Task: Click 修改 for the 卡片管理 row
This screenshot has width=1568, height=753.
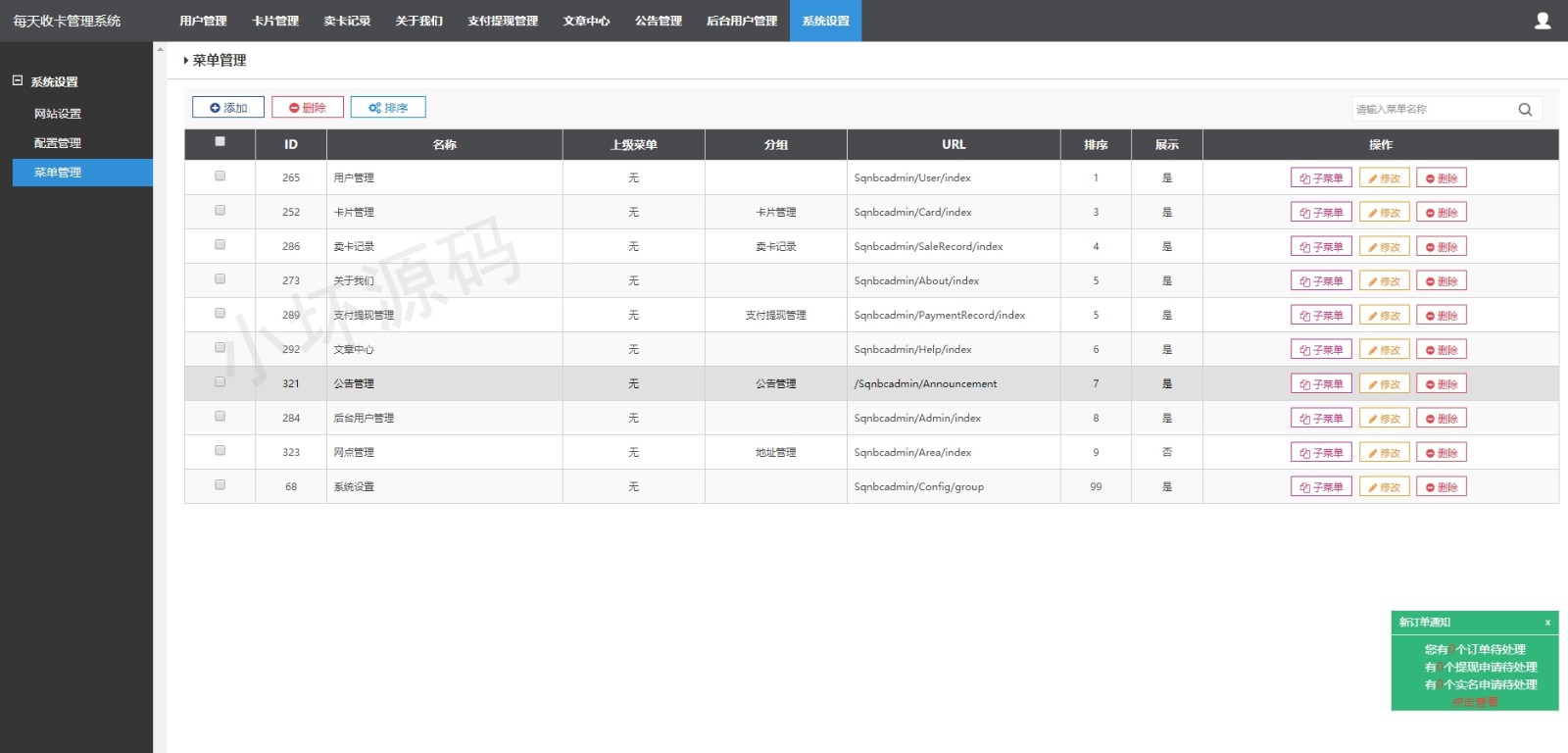Action: coord(1385,213)
